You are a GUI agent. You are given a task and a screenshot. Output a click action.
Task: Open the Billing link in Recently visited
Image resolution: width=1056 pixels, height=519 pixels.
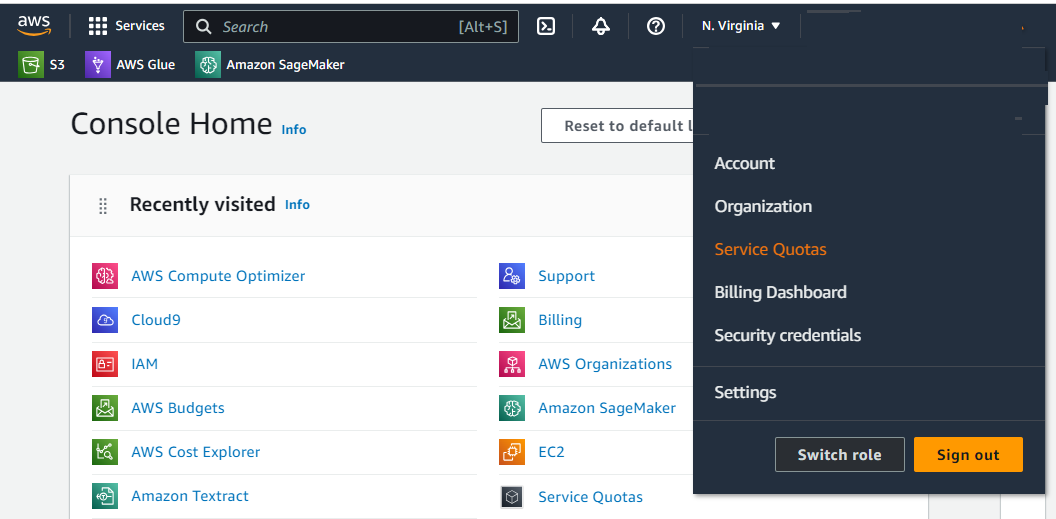pos(560,320)
